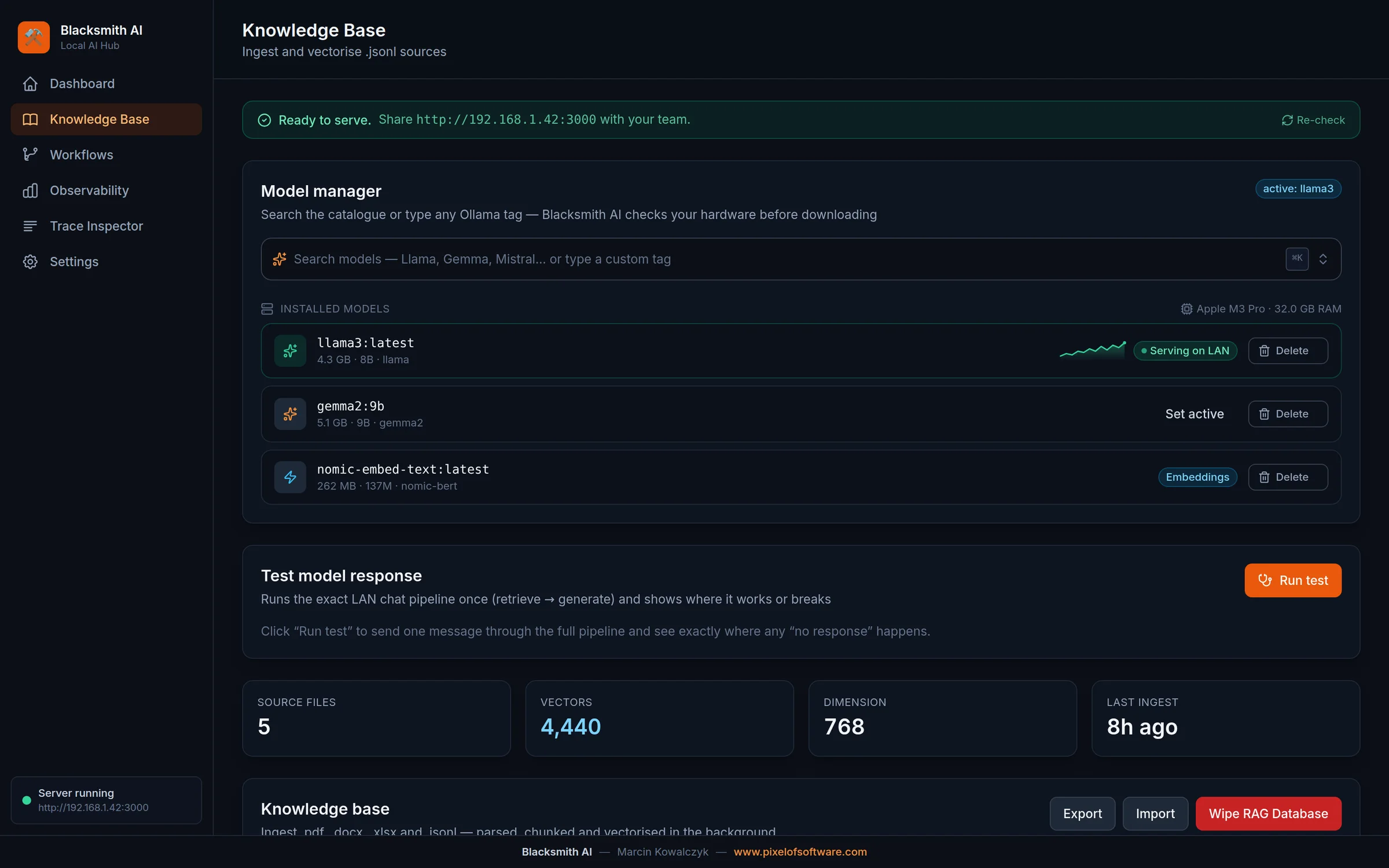Click the Dashboard home icon
1389x868 pixels.
(30, 83)
